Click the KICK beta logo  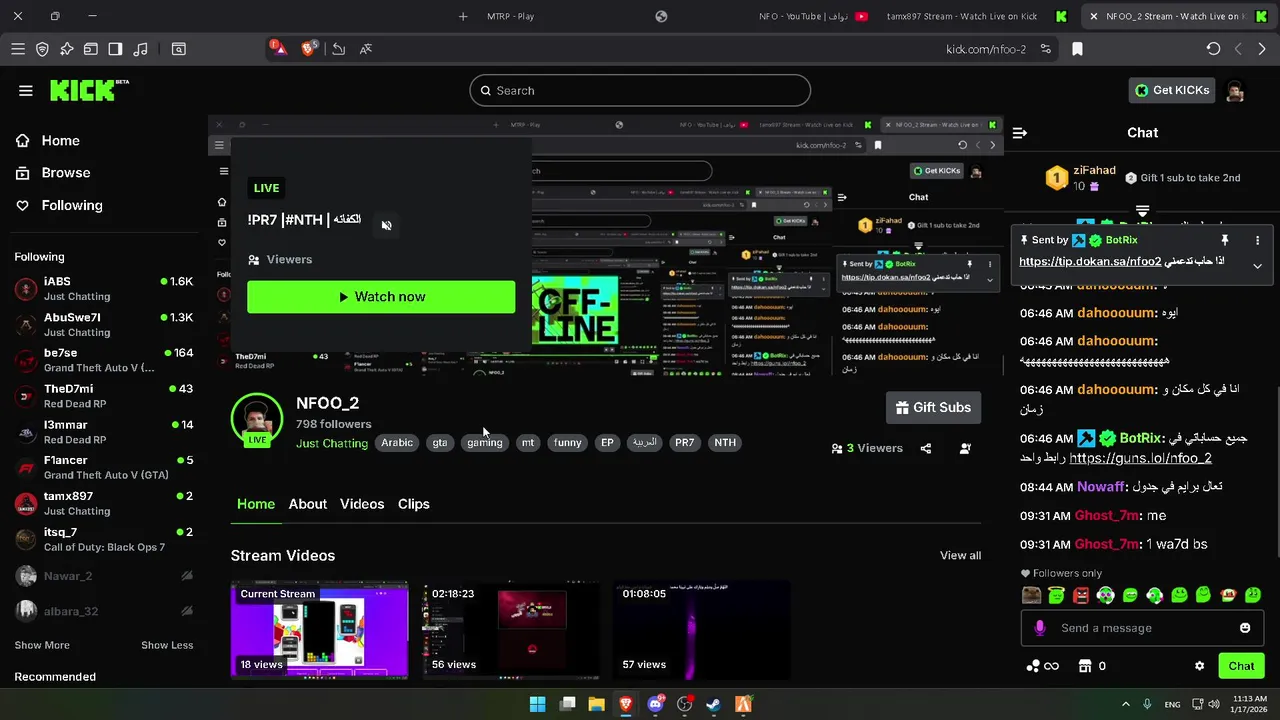[90, 90]
